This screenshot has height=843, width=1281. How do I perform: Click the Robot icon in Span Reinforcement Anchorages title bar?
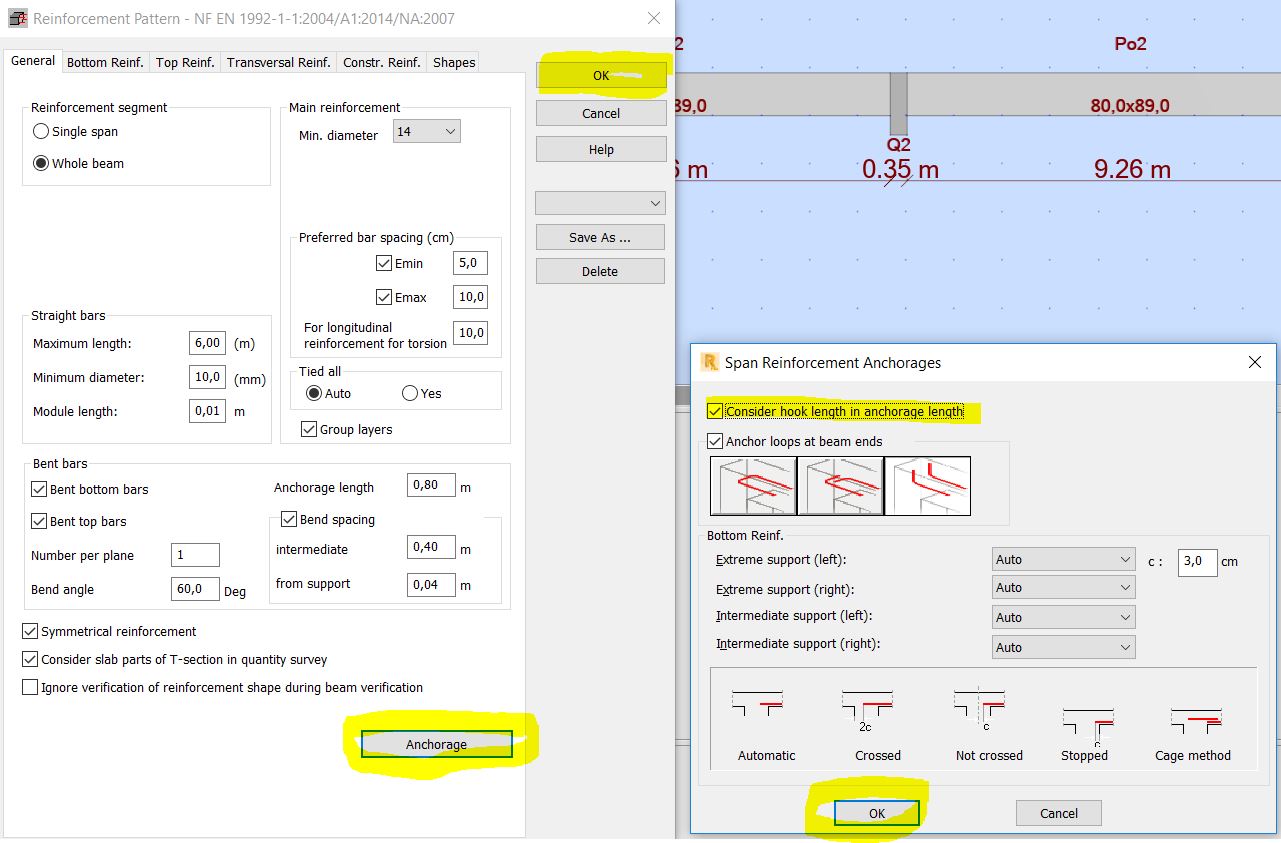712,362
